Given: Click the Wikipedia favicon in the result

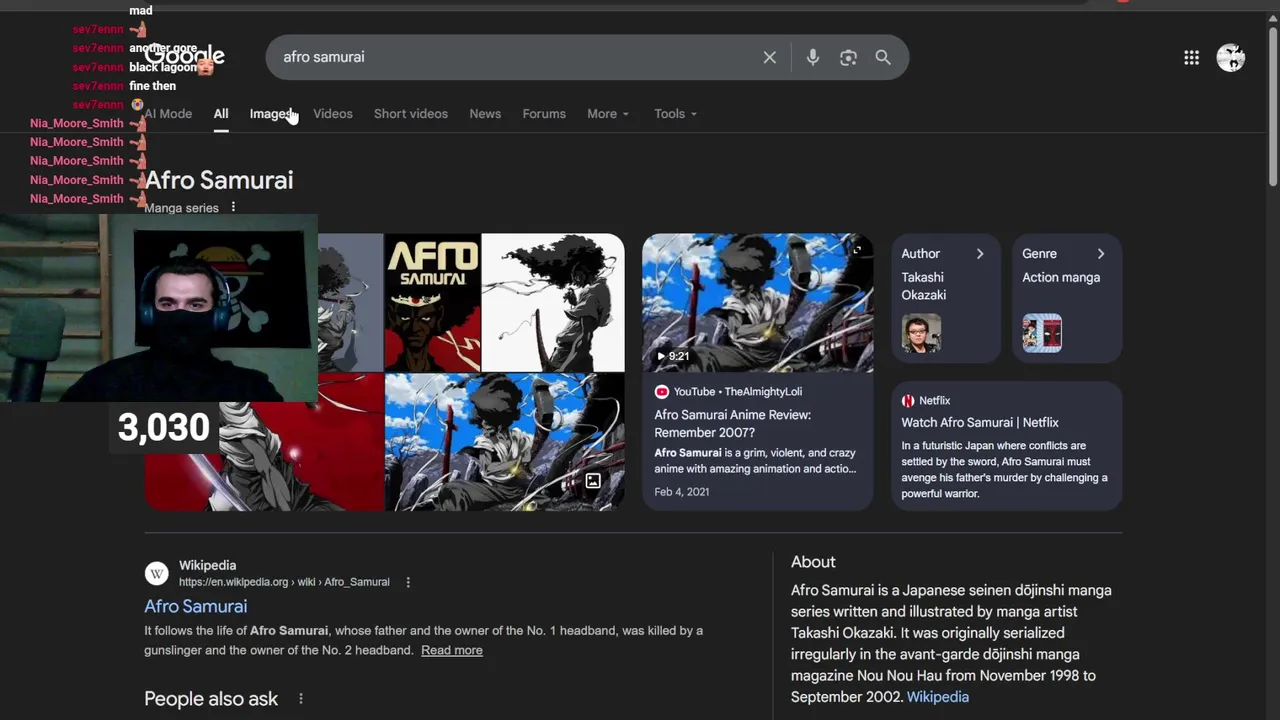Looking at the screenshot, I should point(156,573).
